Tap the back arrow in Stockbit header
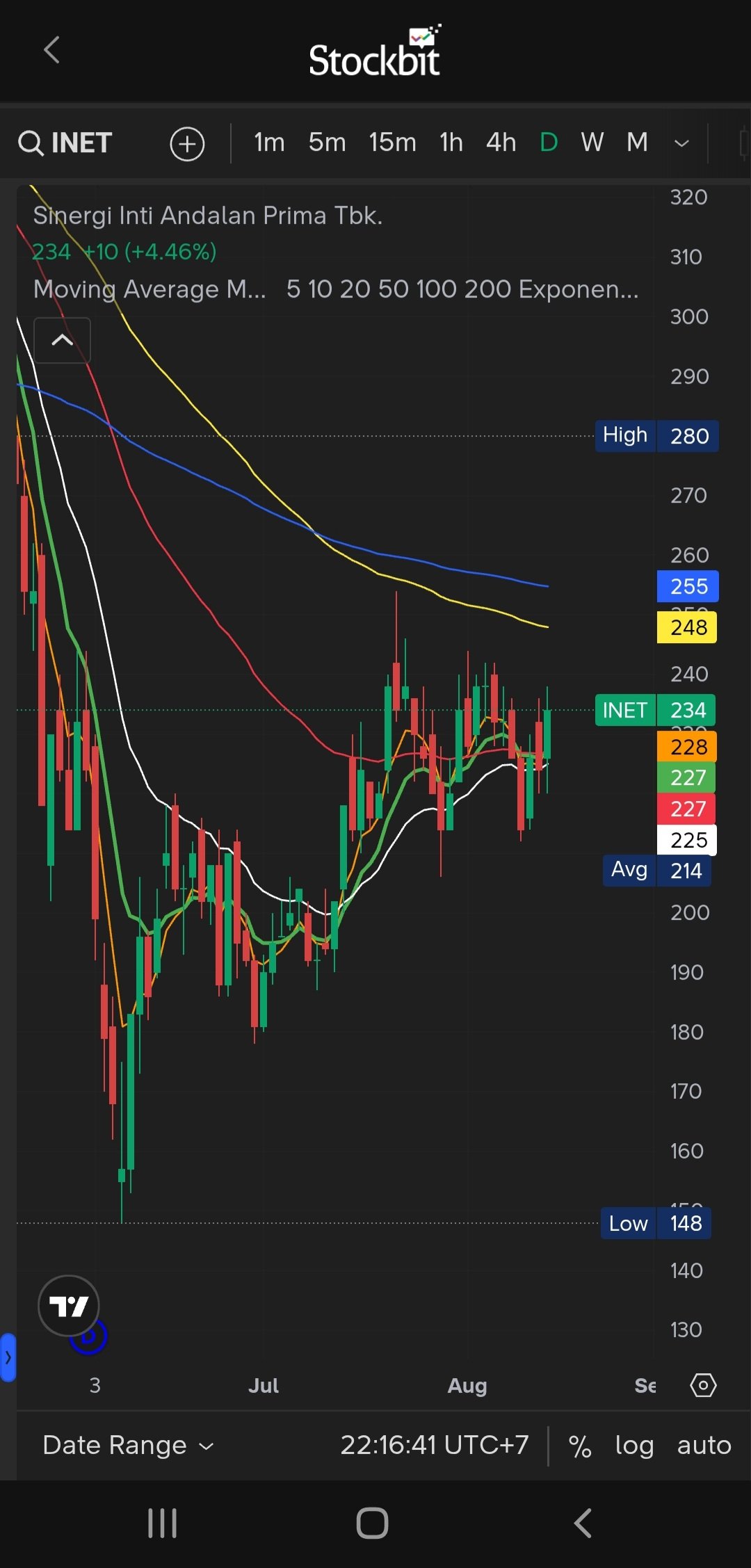 click(51, 50)
